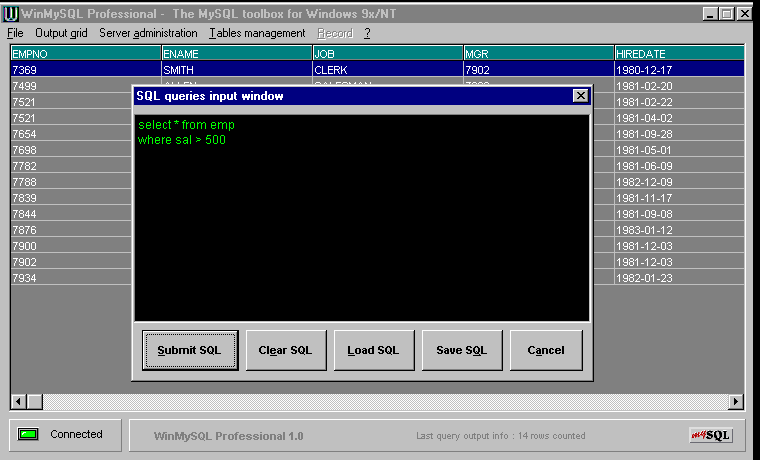760x460 pixels.
Task: Select hire date 1981-02-20
Action: click(x=680, y=86)
